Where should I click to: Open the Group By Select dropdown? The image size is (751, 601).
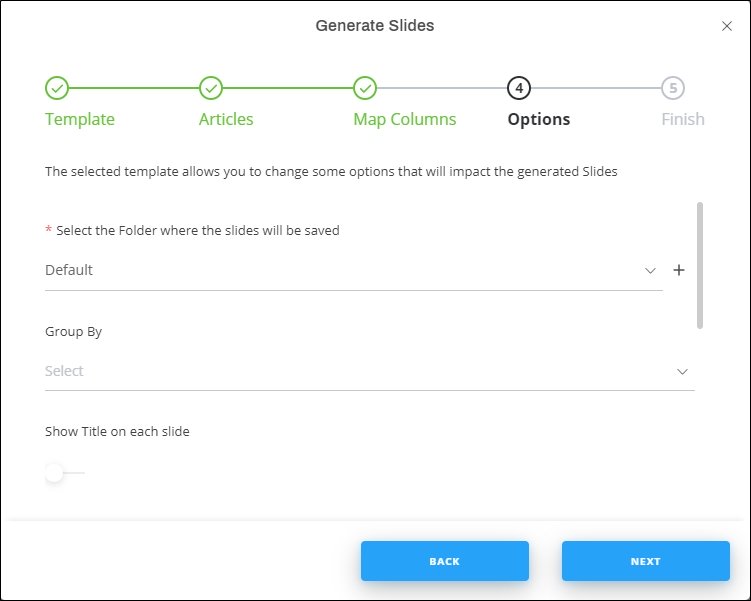pos(370,371)
